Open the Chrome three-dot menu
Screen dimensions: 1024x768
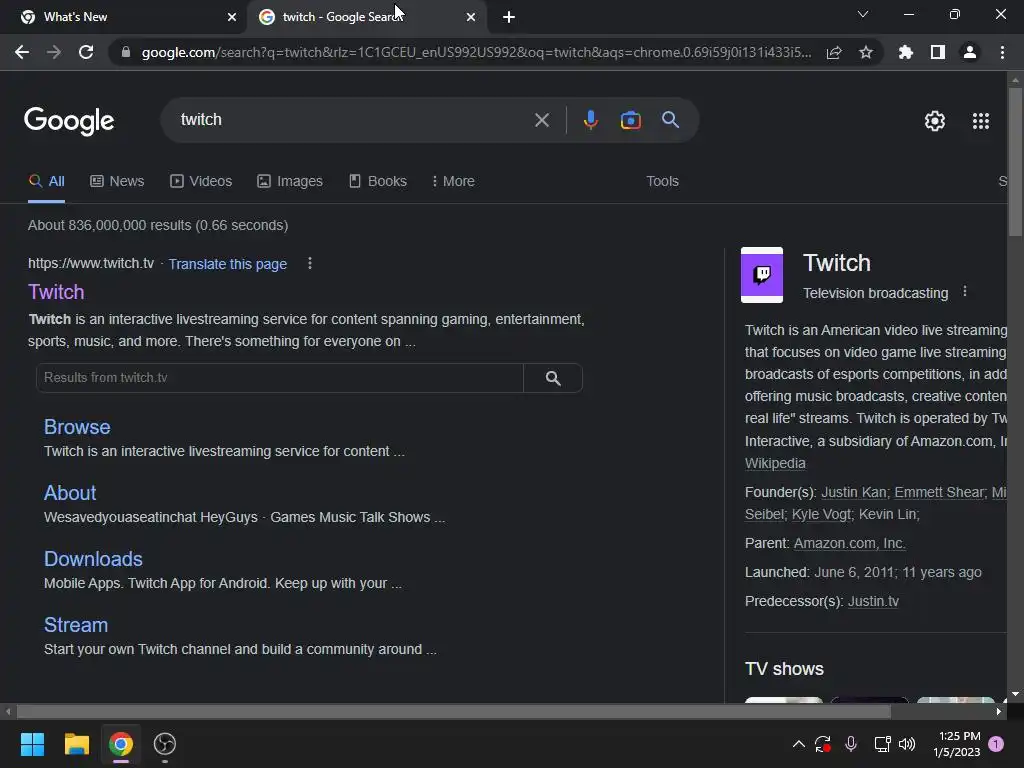click(1002, 52)
